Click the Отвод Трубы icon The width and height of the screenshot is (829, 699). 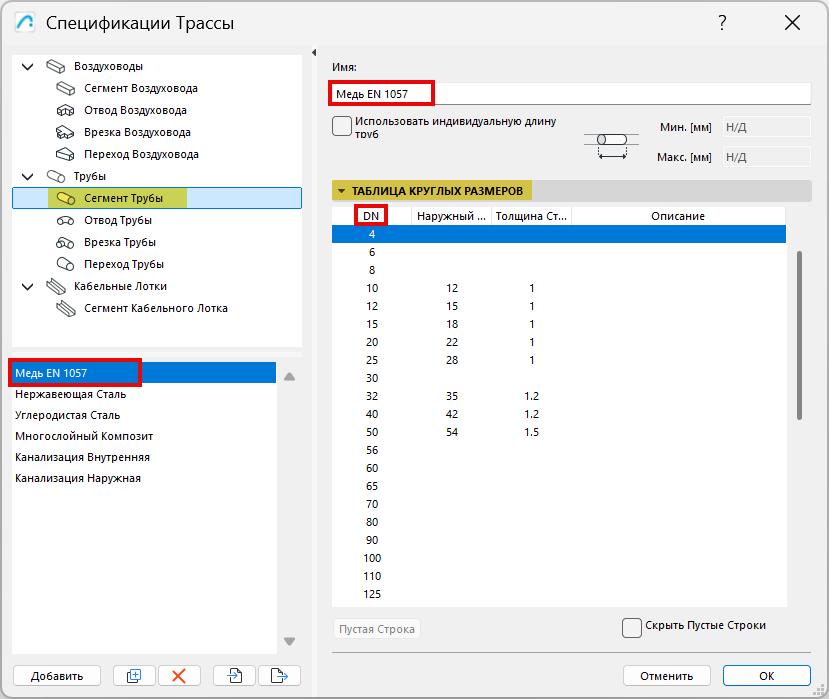[66, 220]
